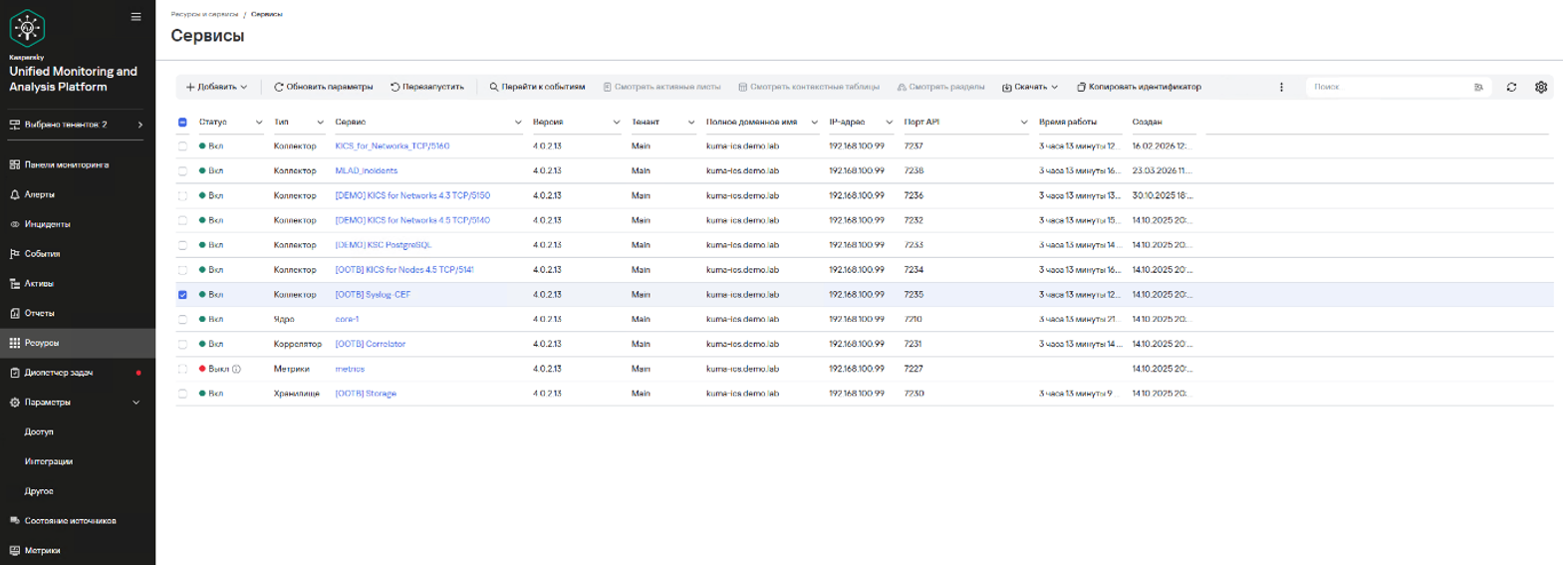The image size is (1568, 565).
Task: Click the Перезапустить restart button
Action: coord(426,88)
